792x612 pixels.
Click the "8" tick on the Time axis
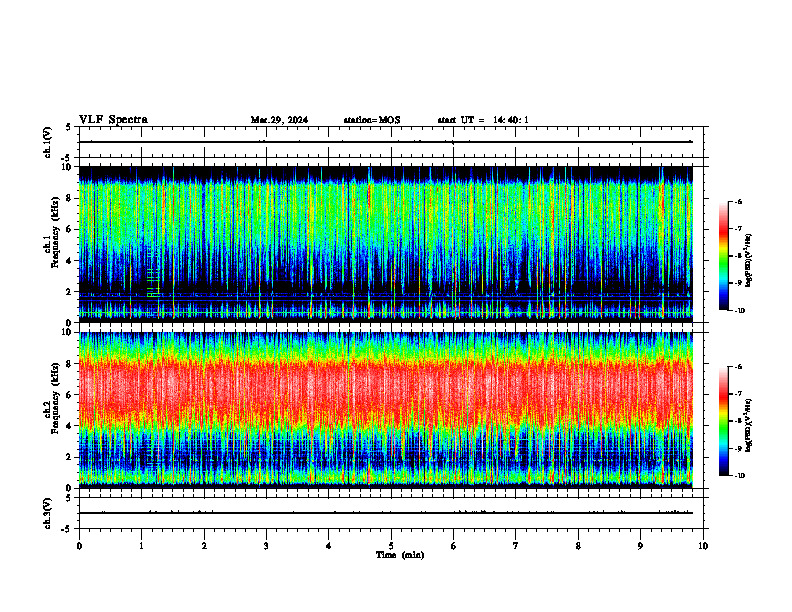coord(578,546)
